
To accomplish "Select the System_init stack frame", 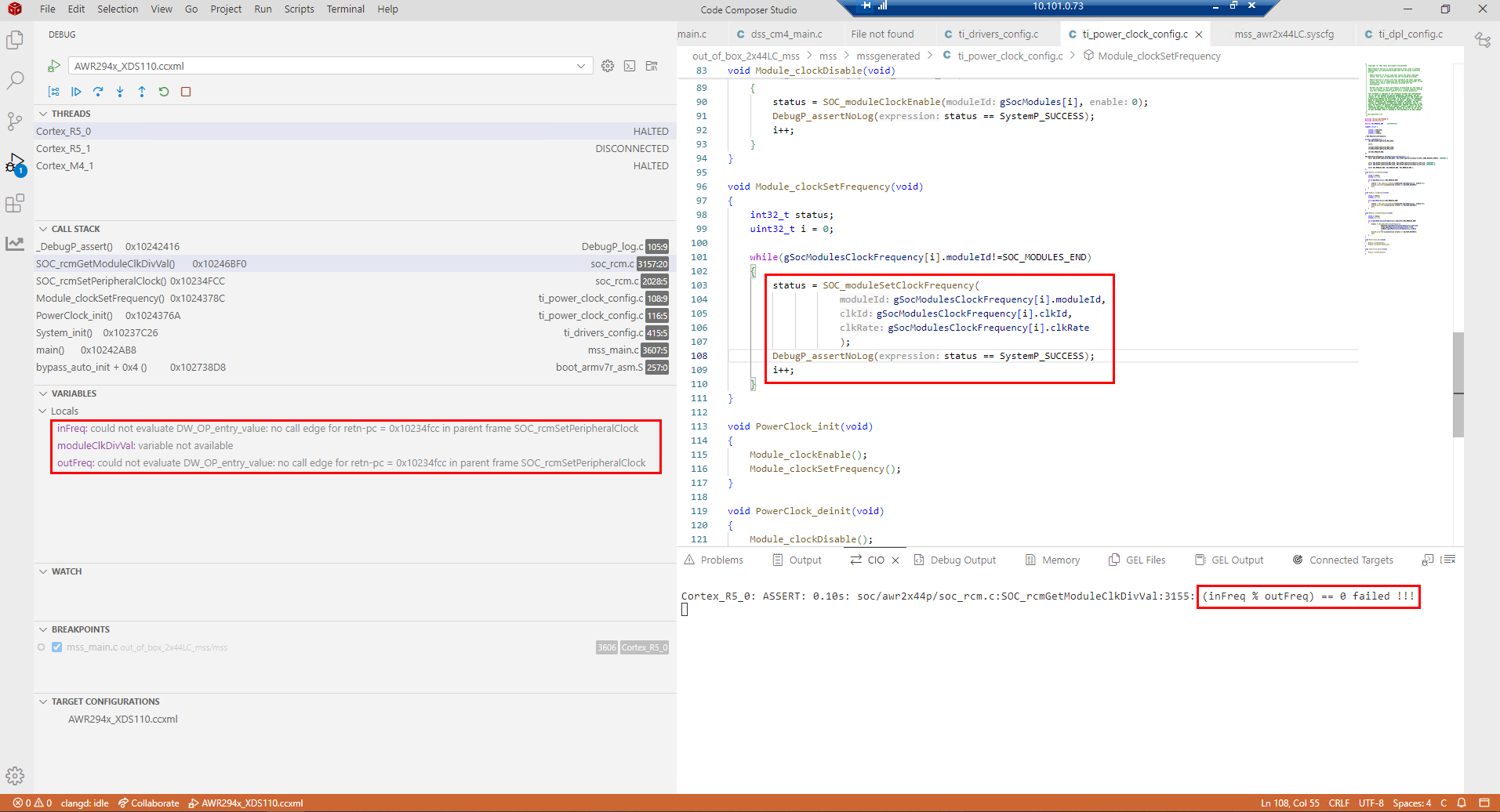I will (x=354, y=333).
